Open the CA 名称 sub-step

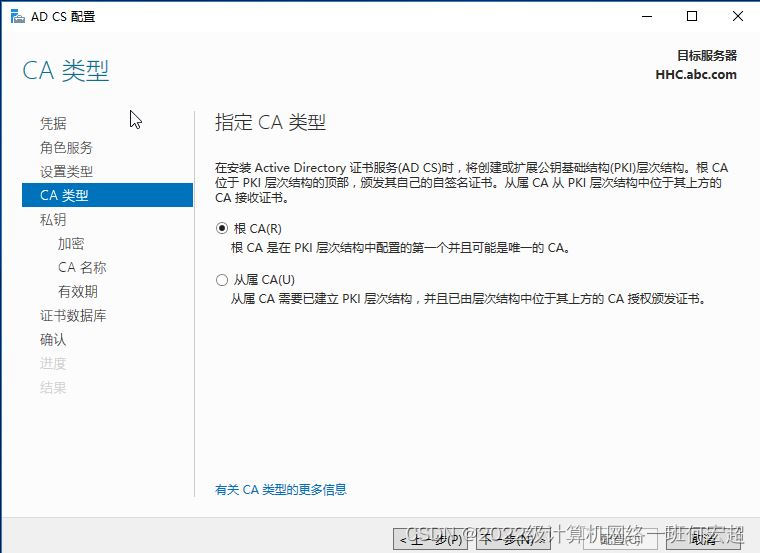(82, 267)
